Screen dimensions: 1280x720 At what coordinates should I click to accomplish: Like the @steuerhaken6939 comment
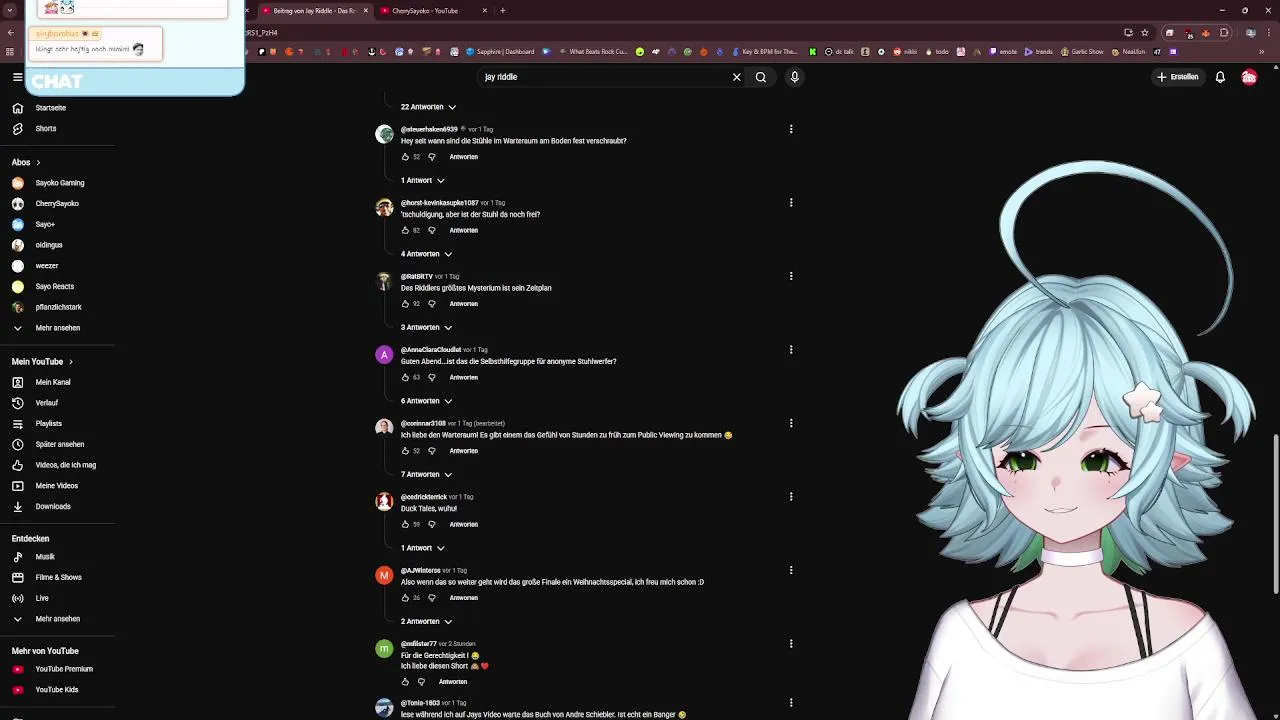tap(405, 157)
